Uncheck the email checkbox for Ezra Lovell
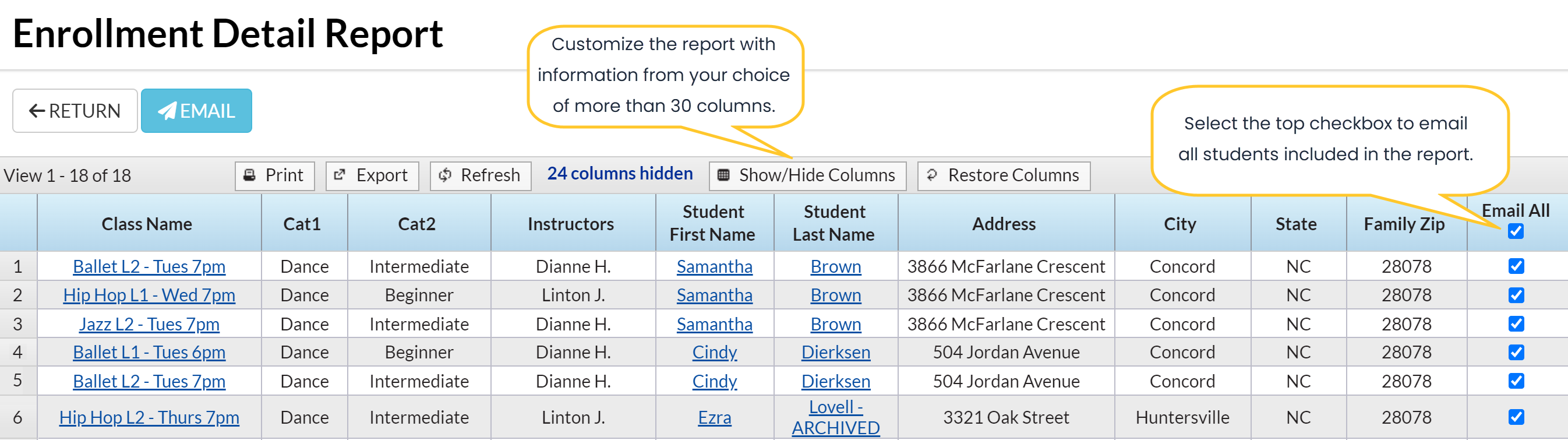Screen dimensions: 1568x440 click(x=1516, y=417)
